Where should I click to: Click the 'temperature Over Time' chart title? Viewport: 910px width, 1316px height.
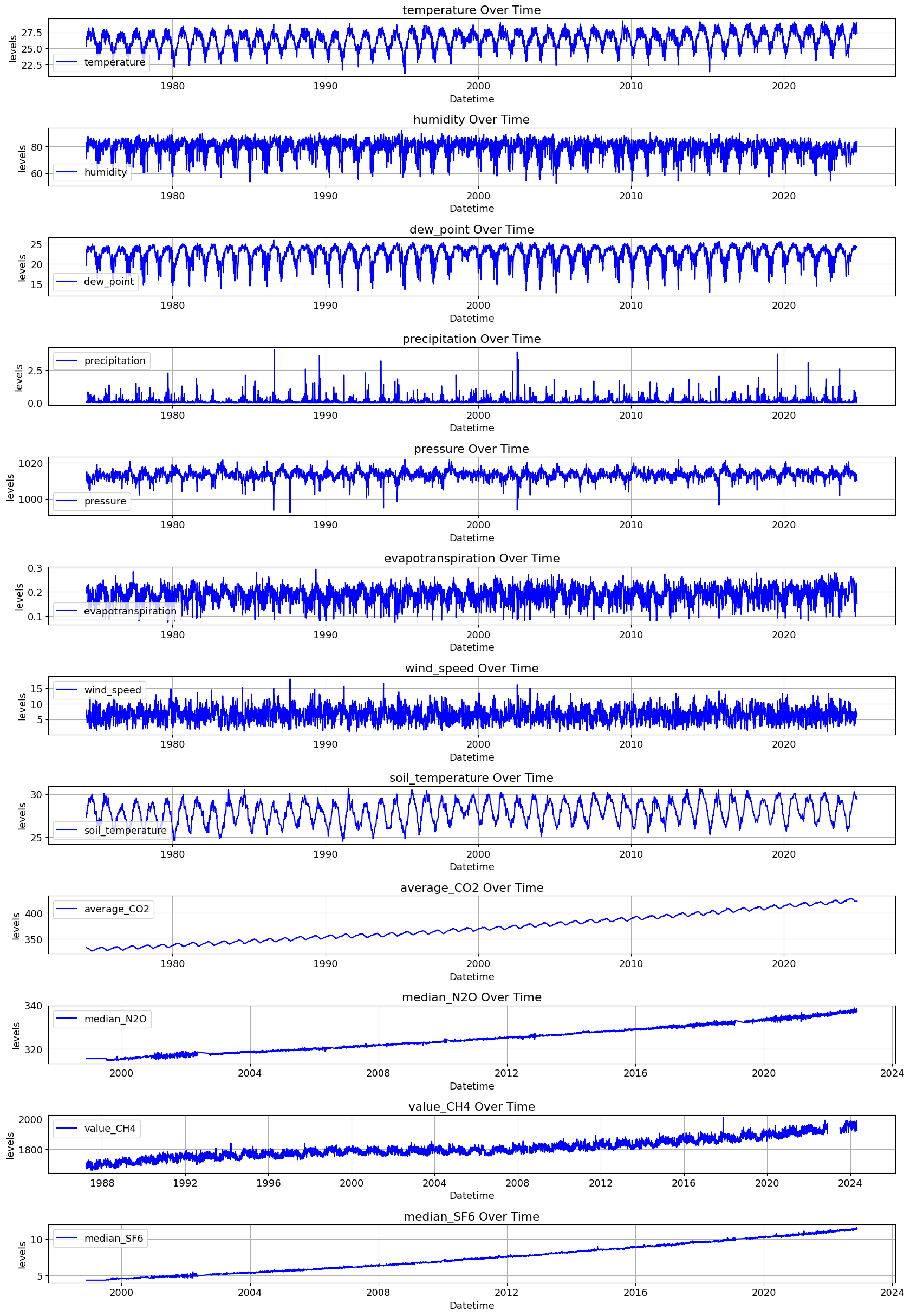point(471,10)
